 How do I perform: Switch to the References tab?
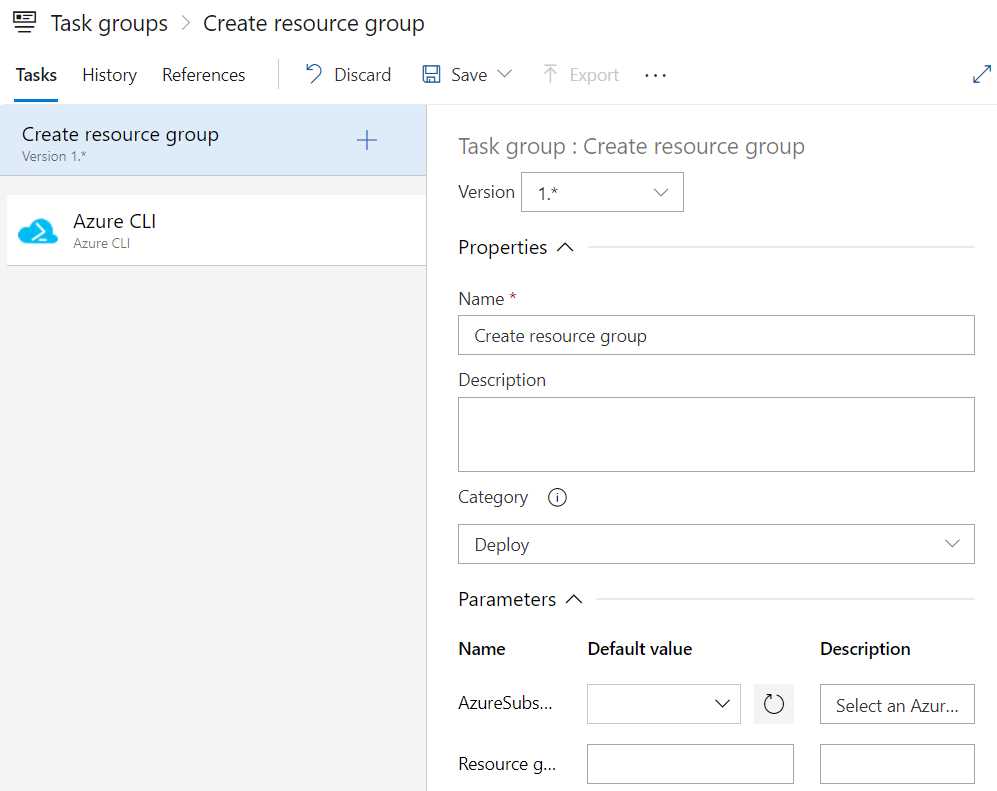coord(203,74)
